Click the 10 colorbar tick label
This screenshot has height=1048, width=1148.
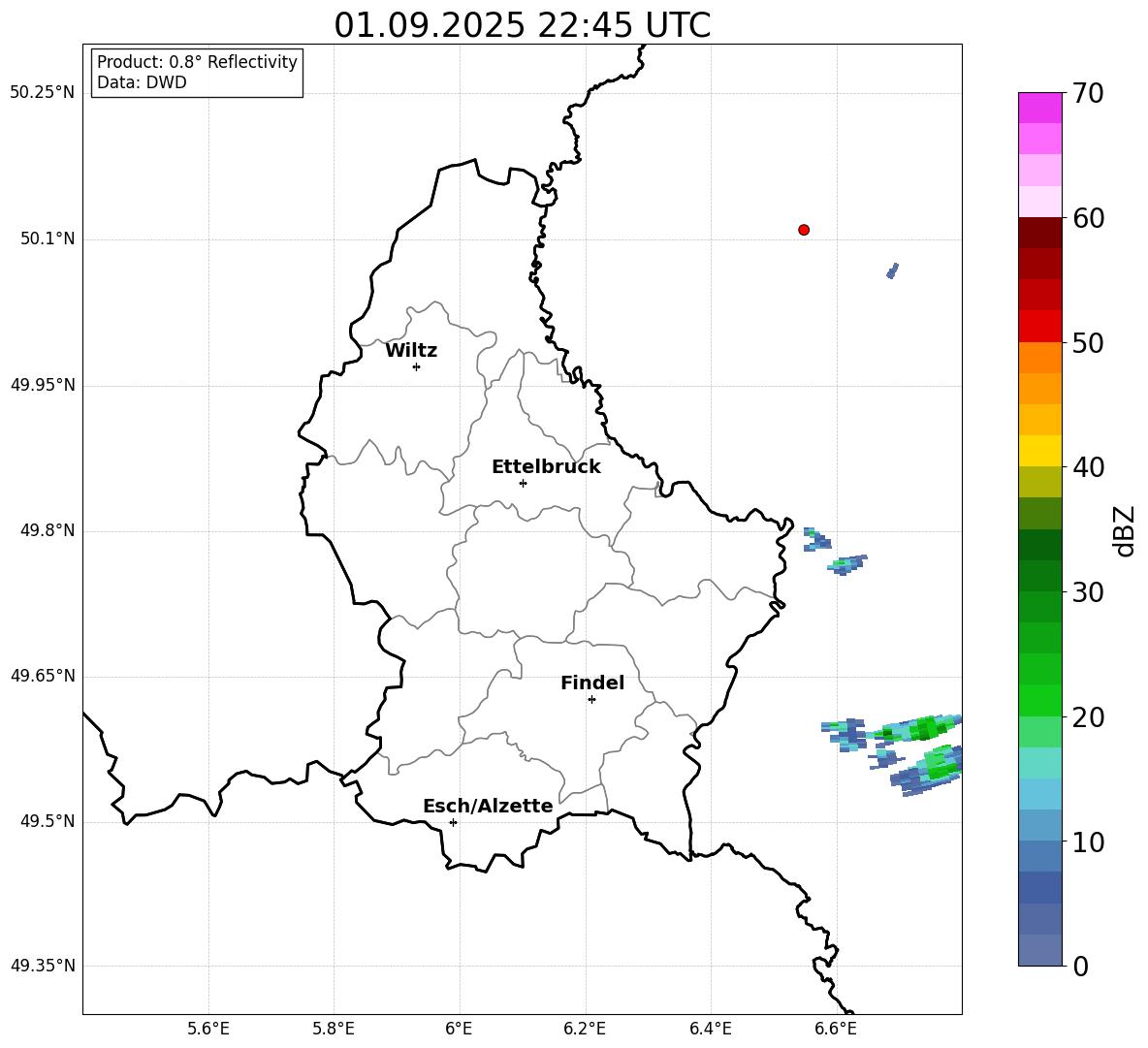point(1088,842)
